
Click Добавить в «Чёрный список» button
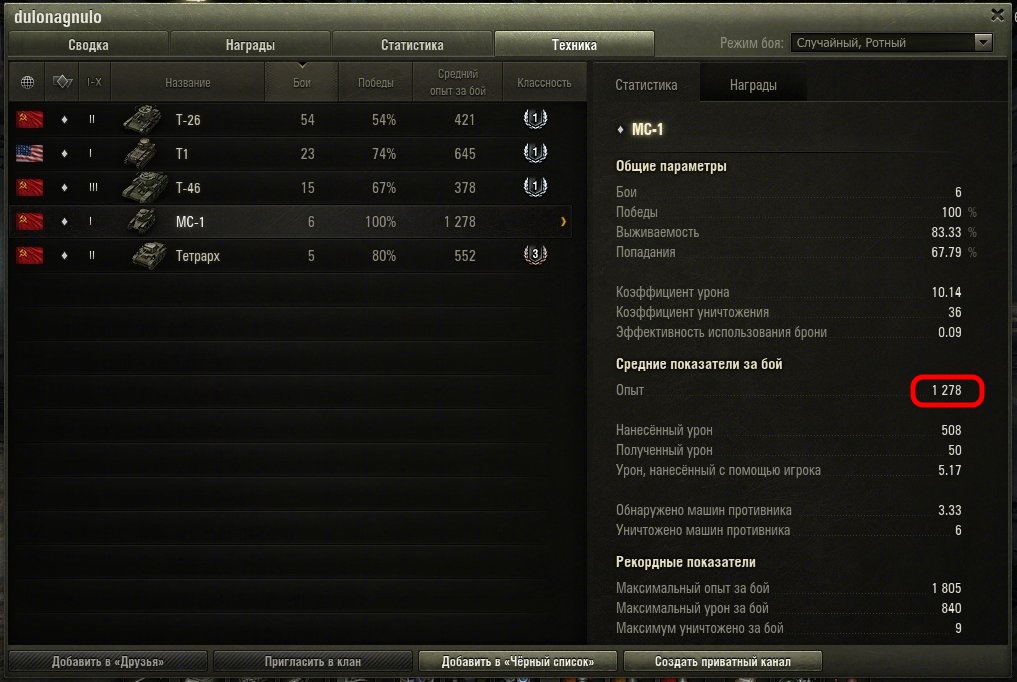click(x=518, y=661)
